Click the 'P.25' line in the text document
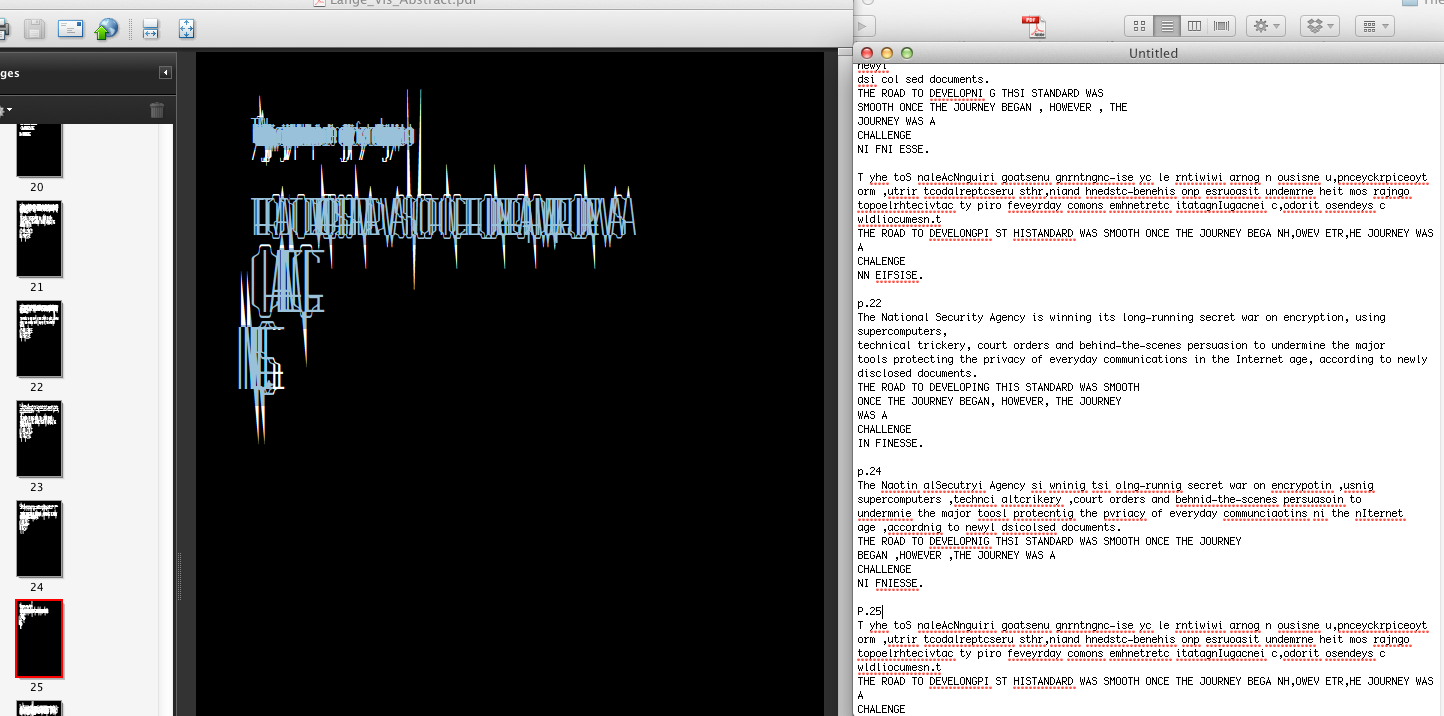Image resolution: width=1444 pixels, height=716 pixels. (869, 611)
